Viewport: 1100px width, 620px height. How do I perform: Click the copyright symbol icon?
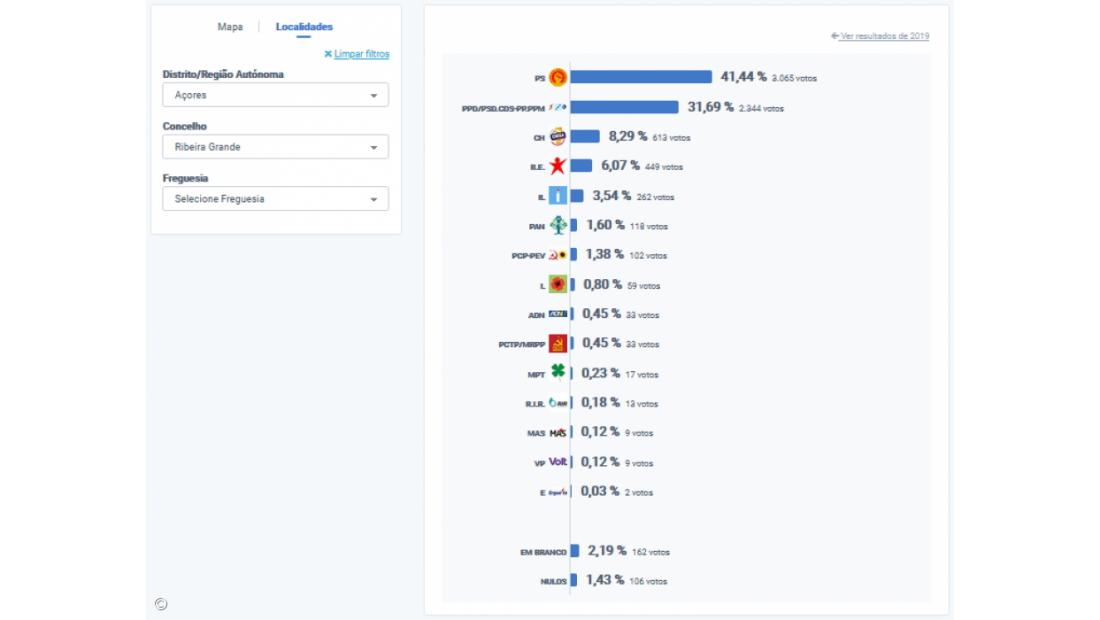coord(162,604)
